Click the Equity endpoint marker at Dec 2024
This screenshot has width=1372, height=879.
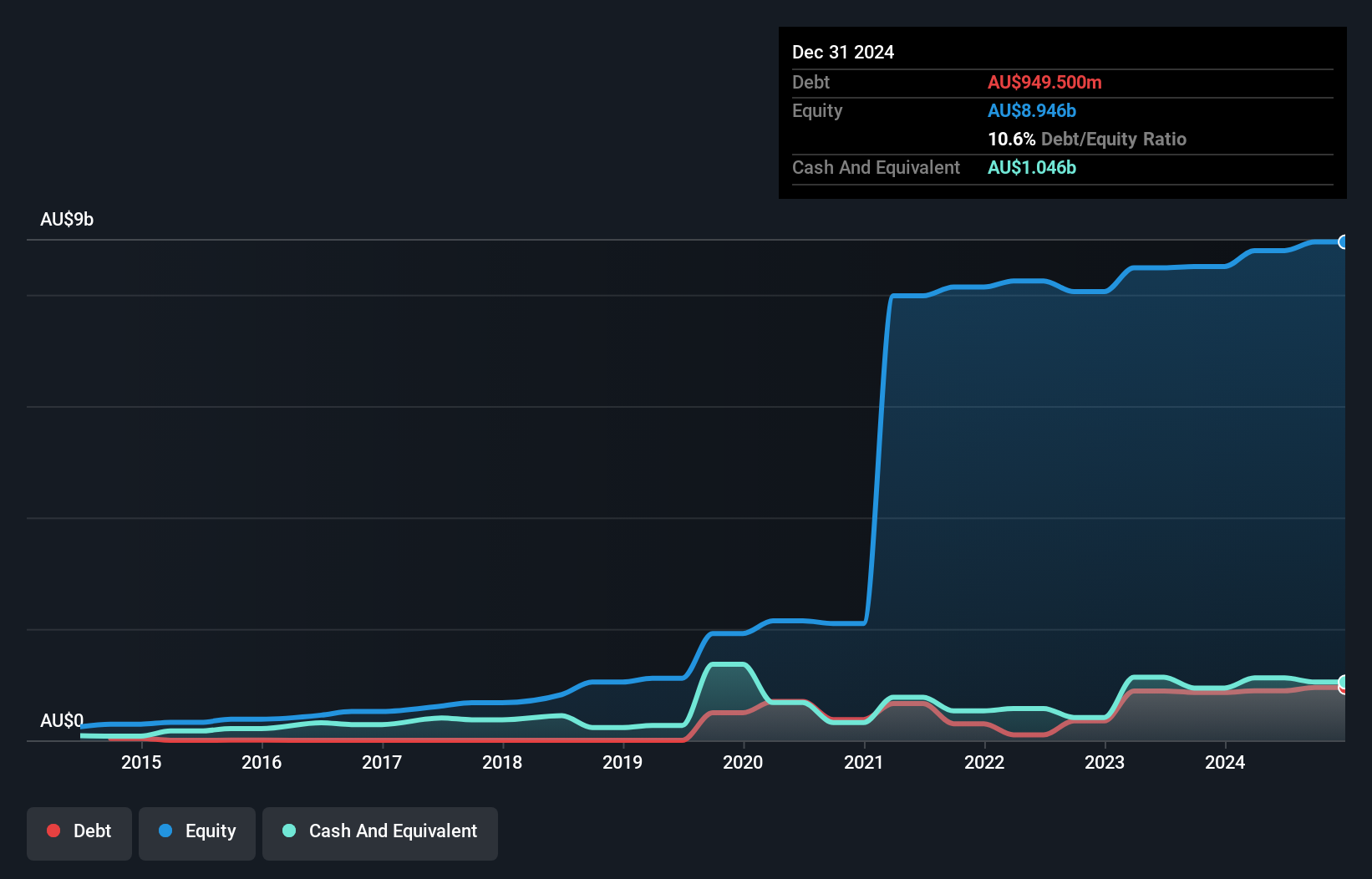pyautogui.click(x=1343, y=242)
